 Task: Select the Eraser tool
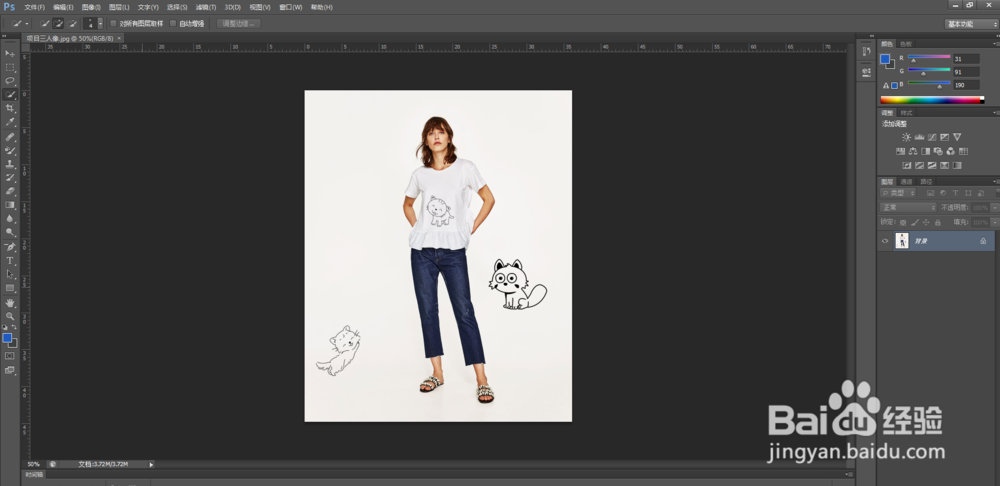[x=10, y=191]
